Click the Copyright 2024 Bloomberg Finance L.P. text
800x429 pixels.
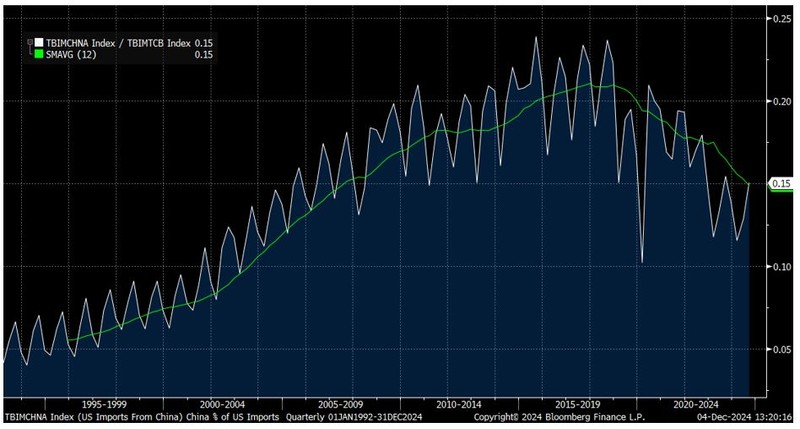(x=560, y=417)
